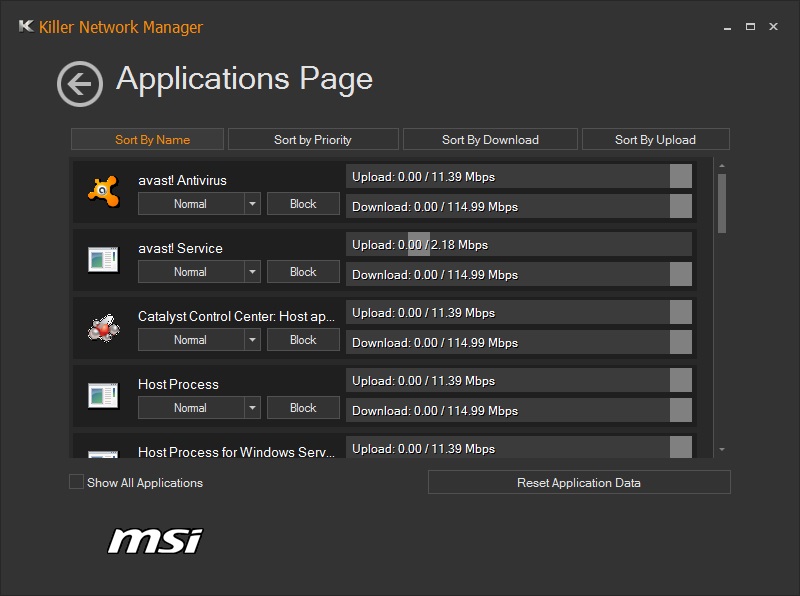Click Reset Application Data
This screenshot has height=596, width=800.
pyautogui.click(x=580, y=482)
